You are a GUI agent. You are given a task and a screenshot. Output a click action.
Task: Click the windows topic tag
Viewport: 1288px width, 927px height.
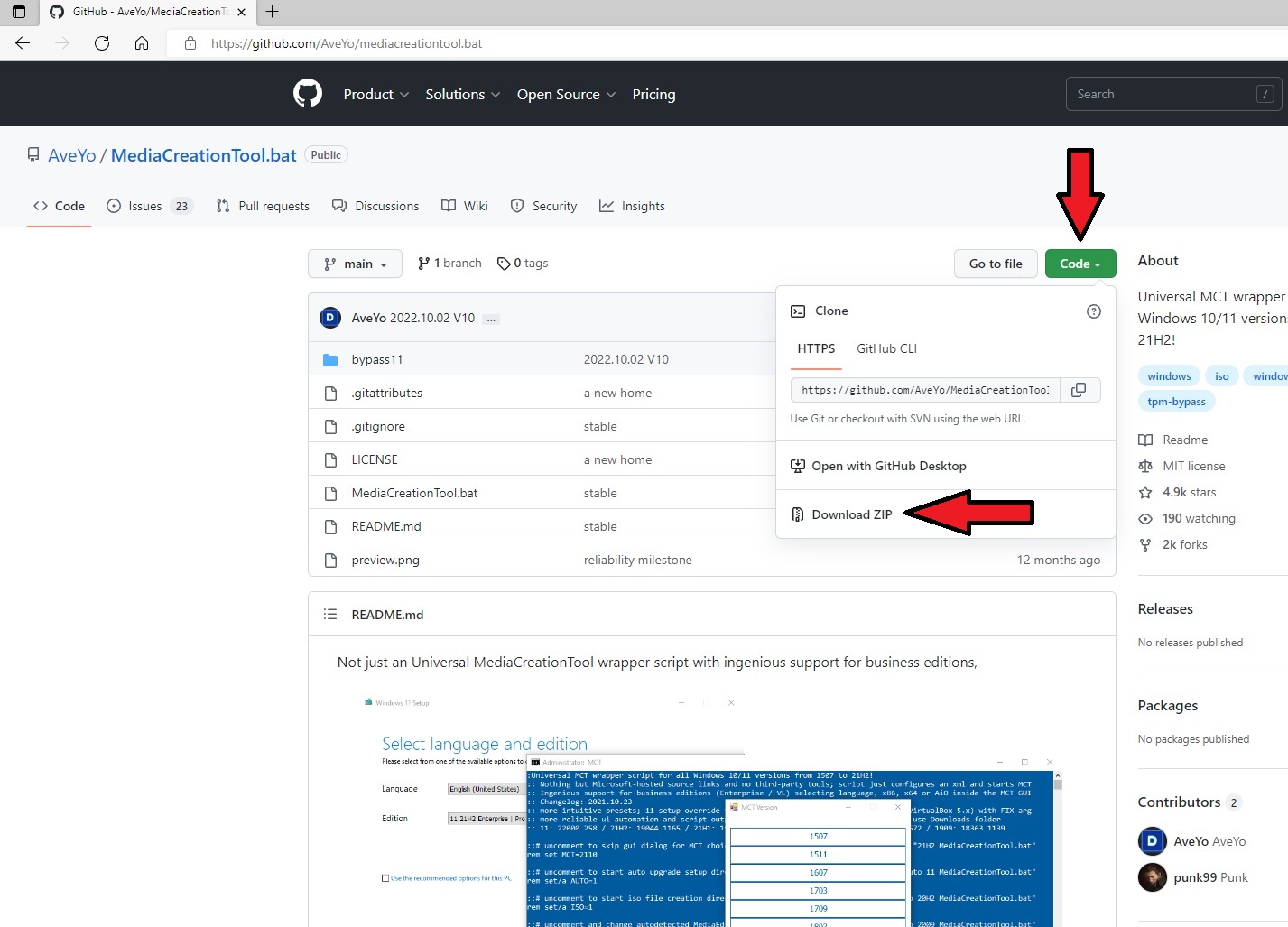pyautogui.click(x=1169, y=376)
